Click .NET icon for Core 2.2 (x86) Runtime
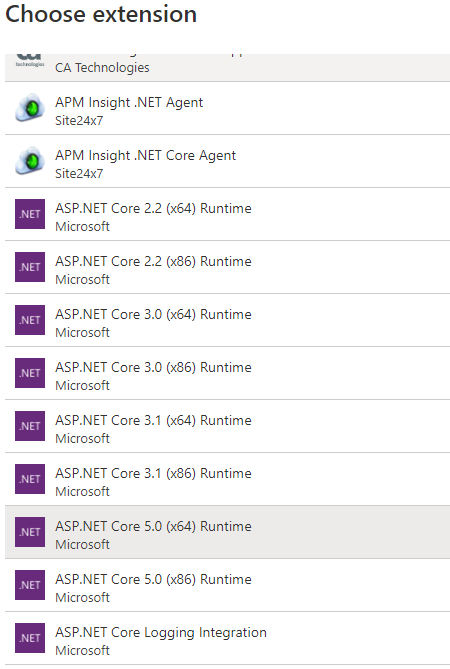 [x=30, y=267]
